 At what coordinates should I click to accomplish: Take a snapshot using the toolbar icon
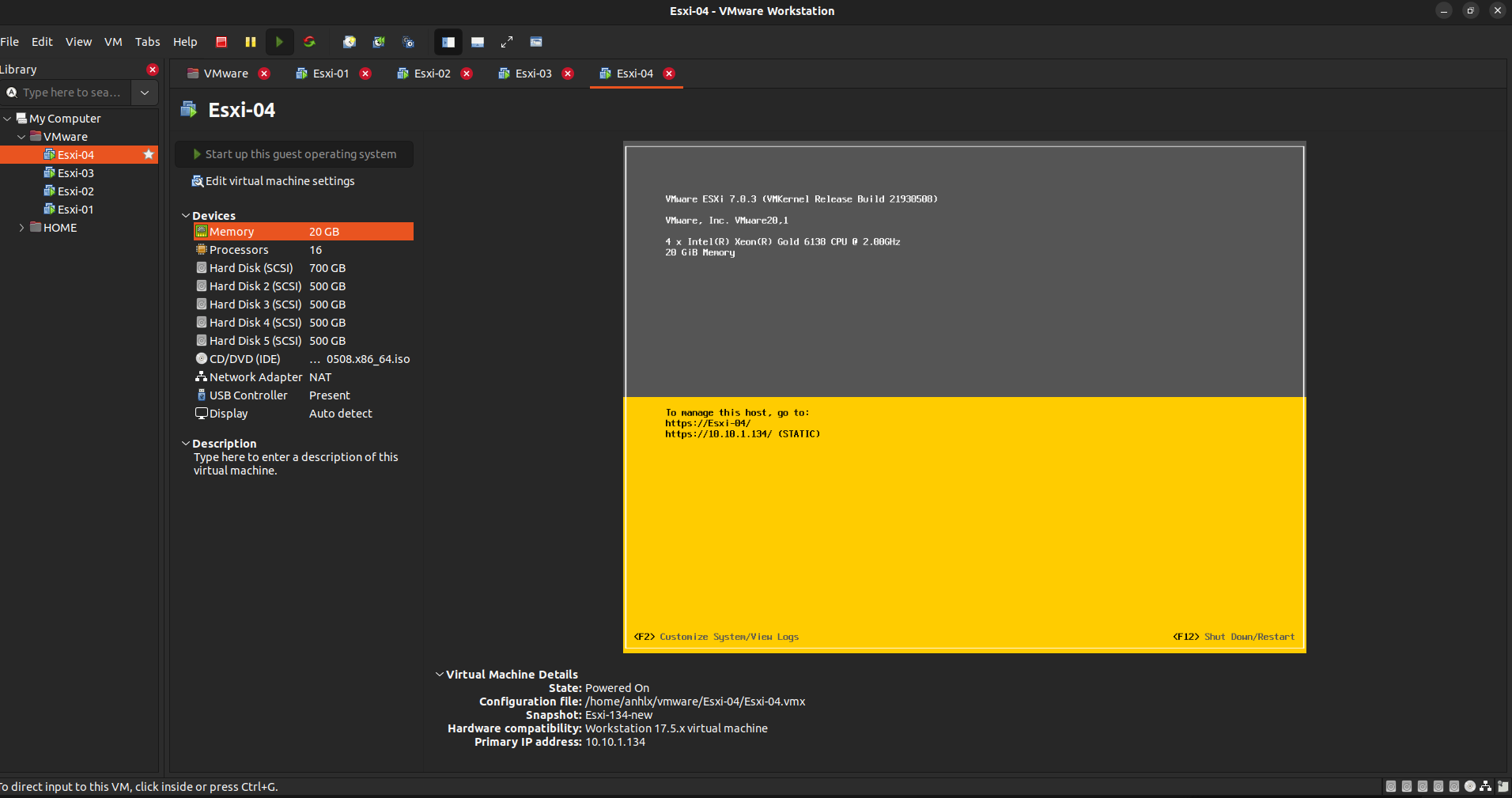350,42
